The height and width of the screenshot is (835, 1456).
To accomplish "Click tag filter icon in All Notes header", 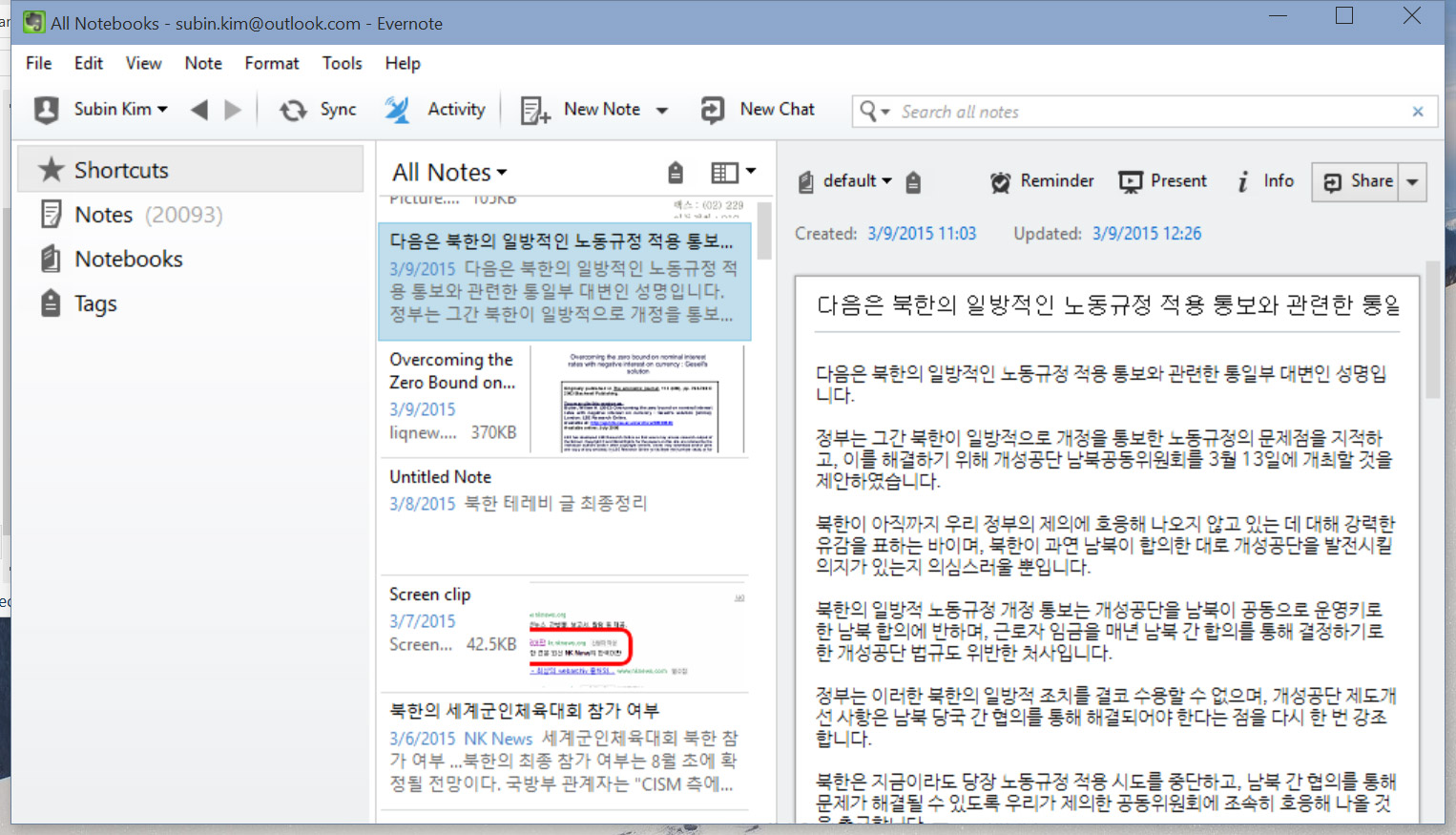I will [676, 173].
